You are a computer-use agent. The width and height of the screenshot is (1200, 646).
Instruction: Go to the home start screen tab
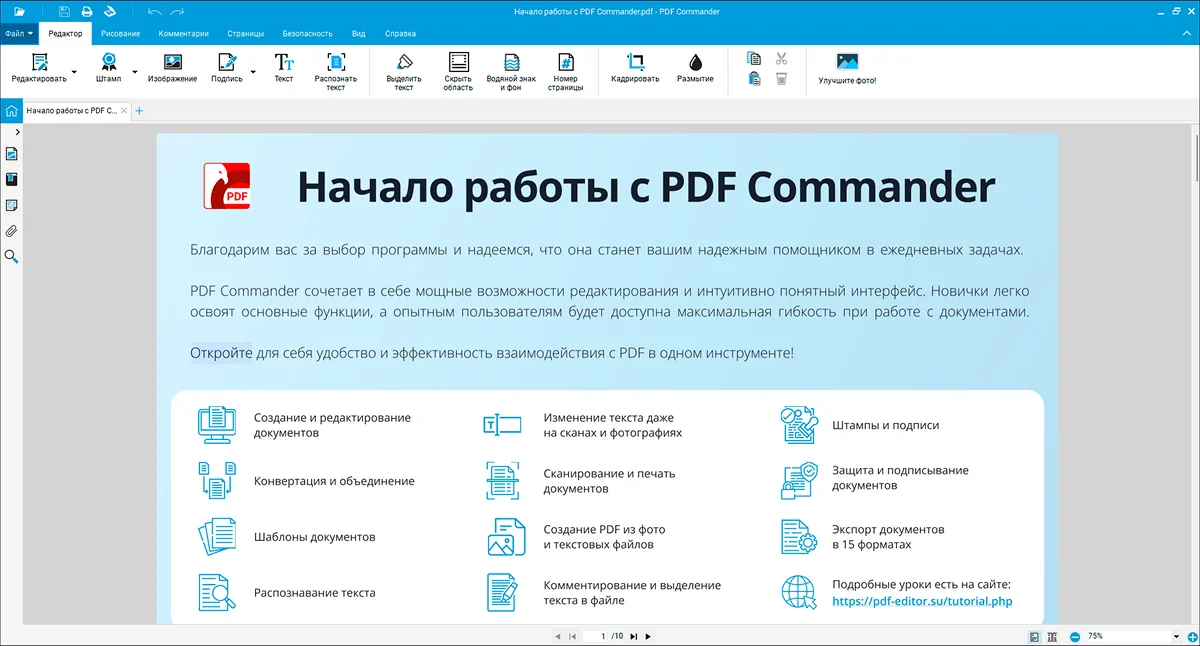tap(11, 111)
